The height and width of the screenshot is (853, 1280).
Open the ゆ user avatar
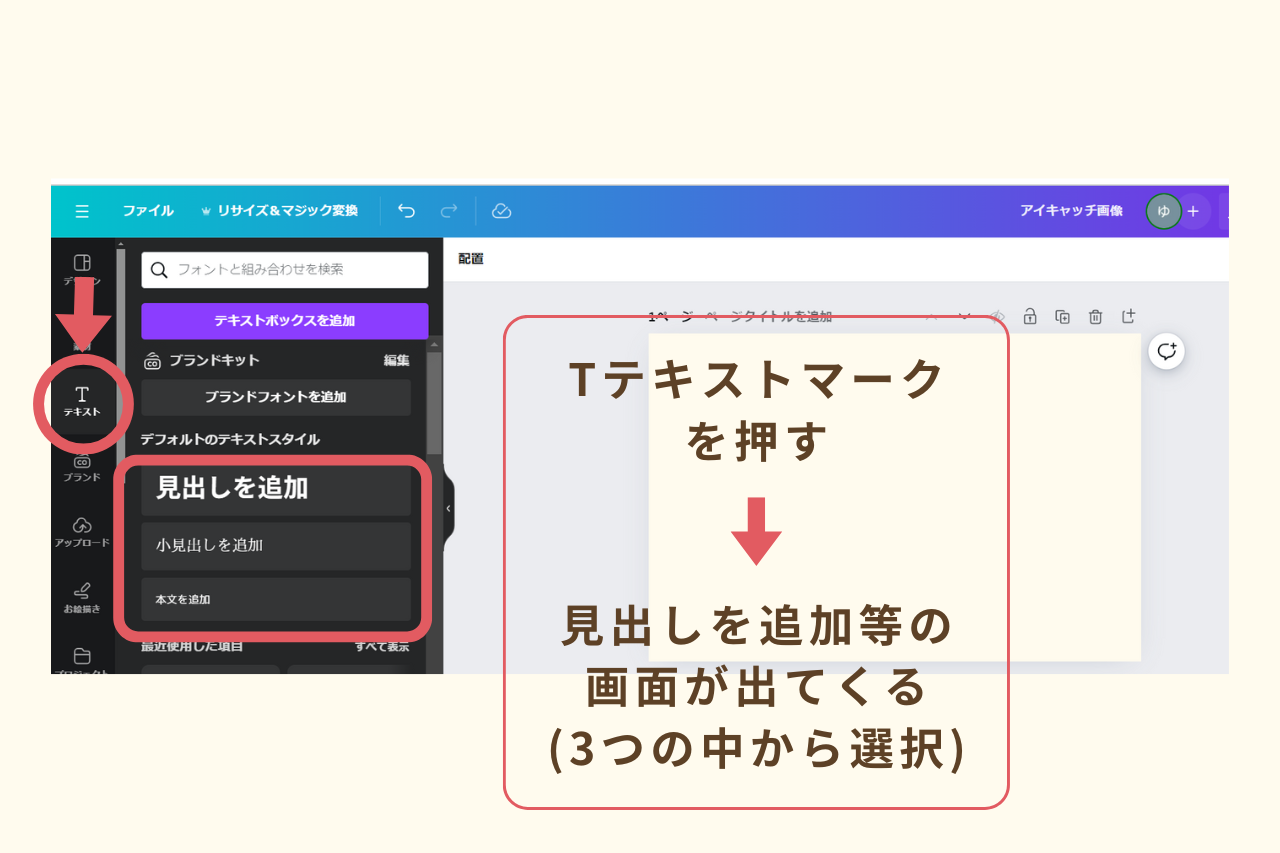point(1163,211)
